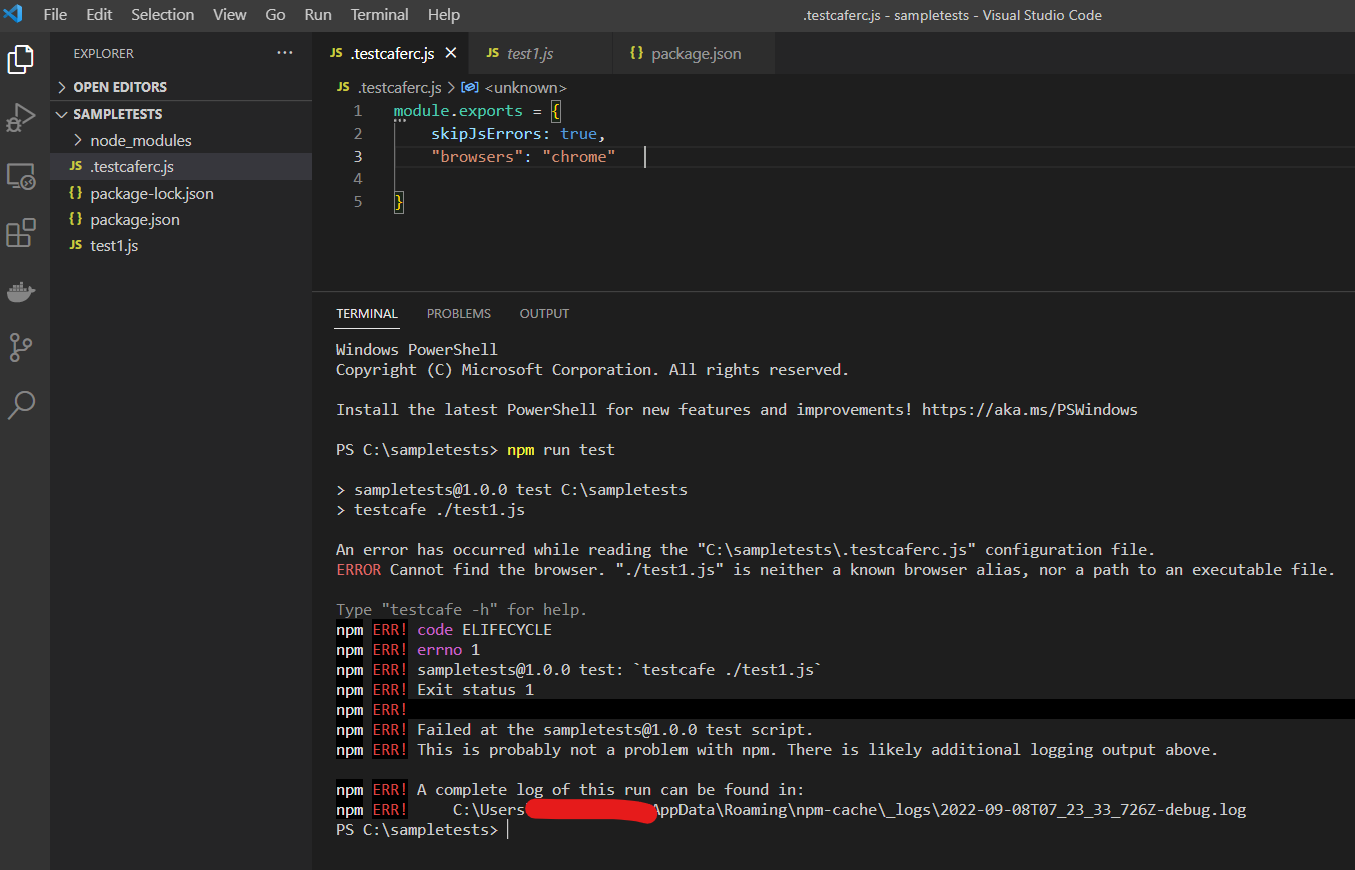Open the Remote Explorer view
This screenshot has height=870, width=1355.
coord(21,177)
